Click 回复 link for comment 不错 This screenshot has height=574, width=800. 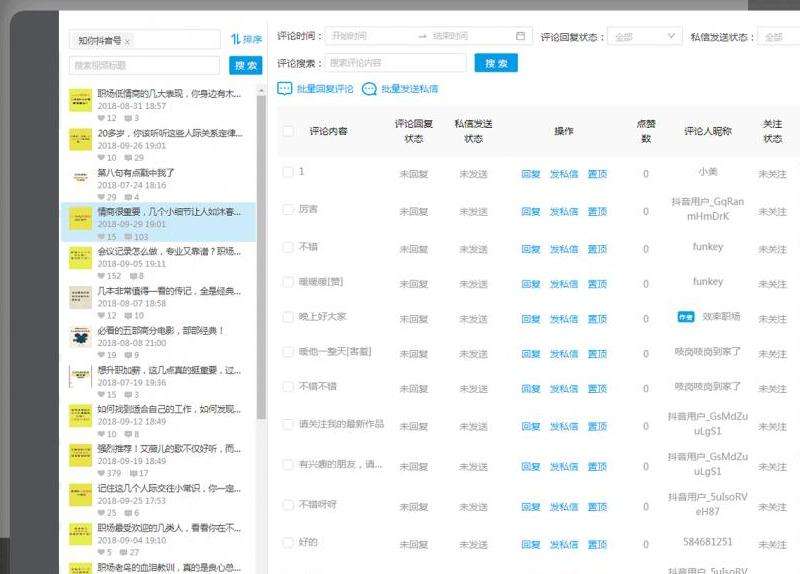point(530,249)
